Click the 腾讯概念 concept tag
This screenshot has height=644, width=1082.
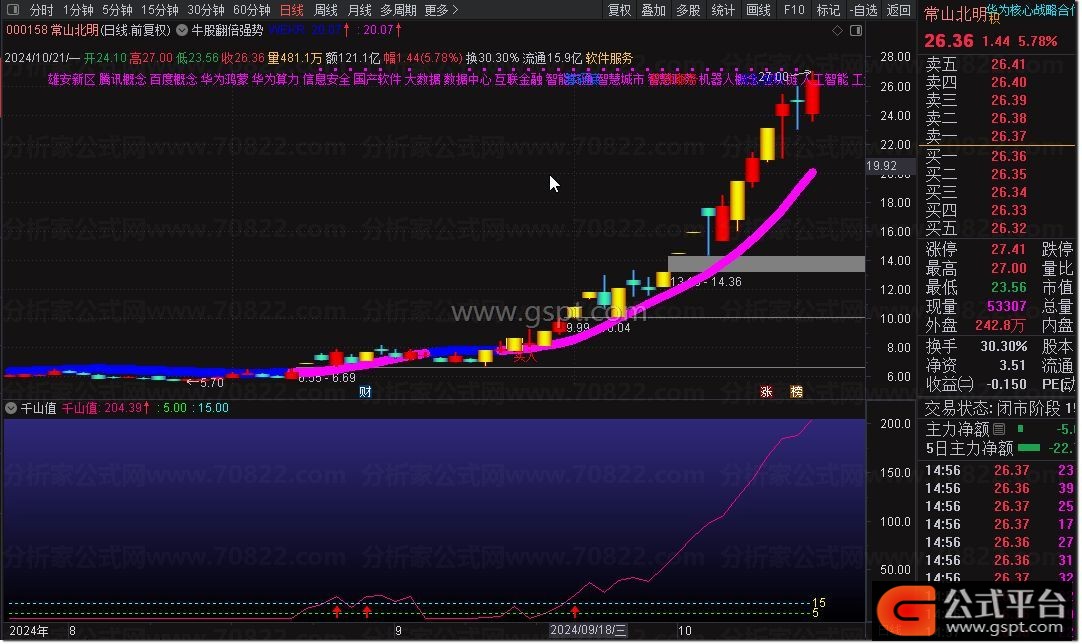(122, 79)
